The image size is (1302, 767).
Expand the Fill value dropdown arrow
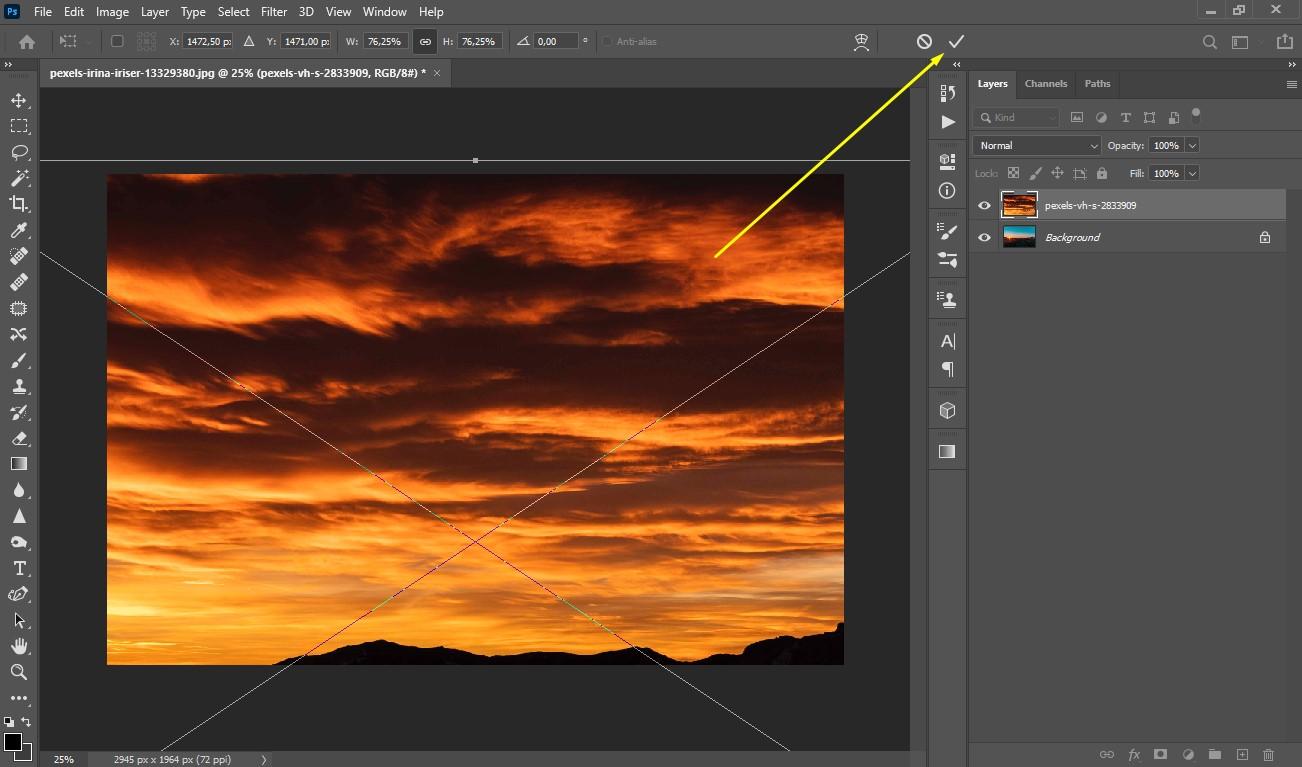pyautogui.click(x=1191, y=173)
